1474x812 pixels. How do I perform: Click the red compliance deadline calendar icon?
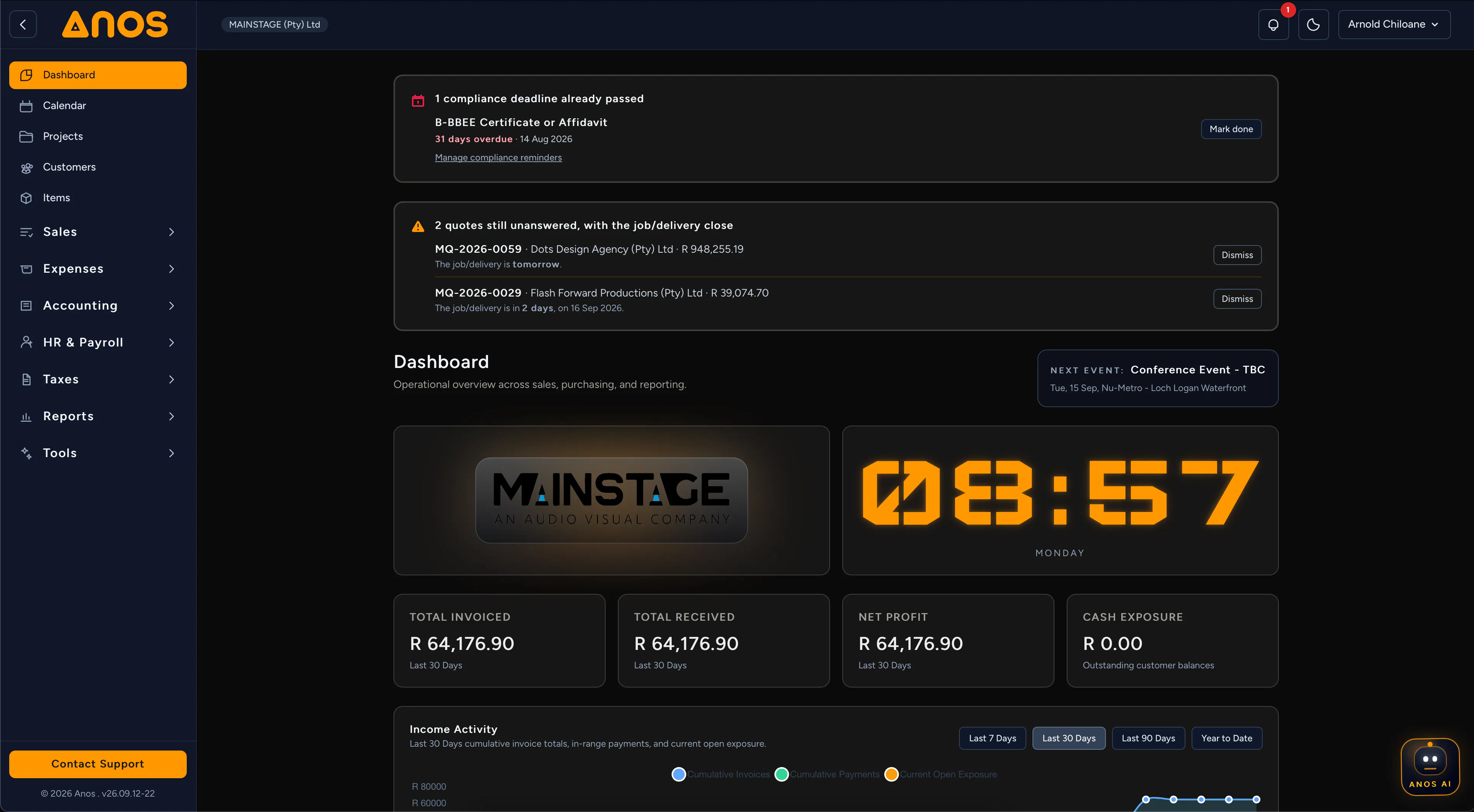pyautogui.click(x=418, y=101)
